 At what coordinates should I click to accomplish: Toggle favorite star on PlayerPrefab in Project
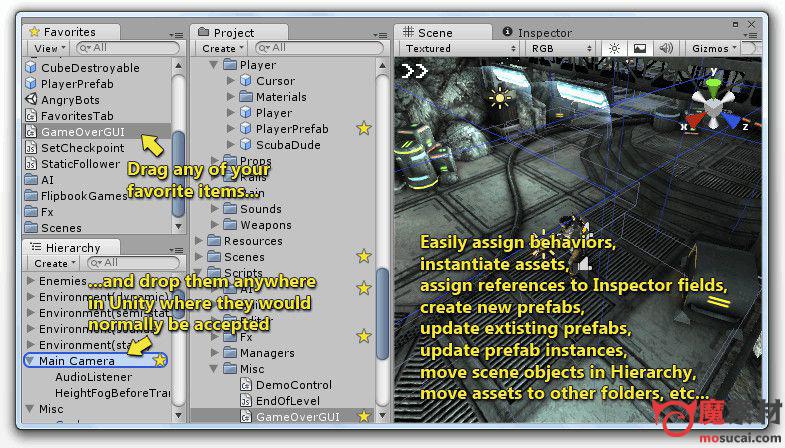tap(364, 129)
